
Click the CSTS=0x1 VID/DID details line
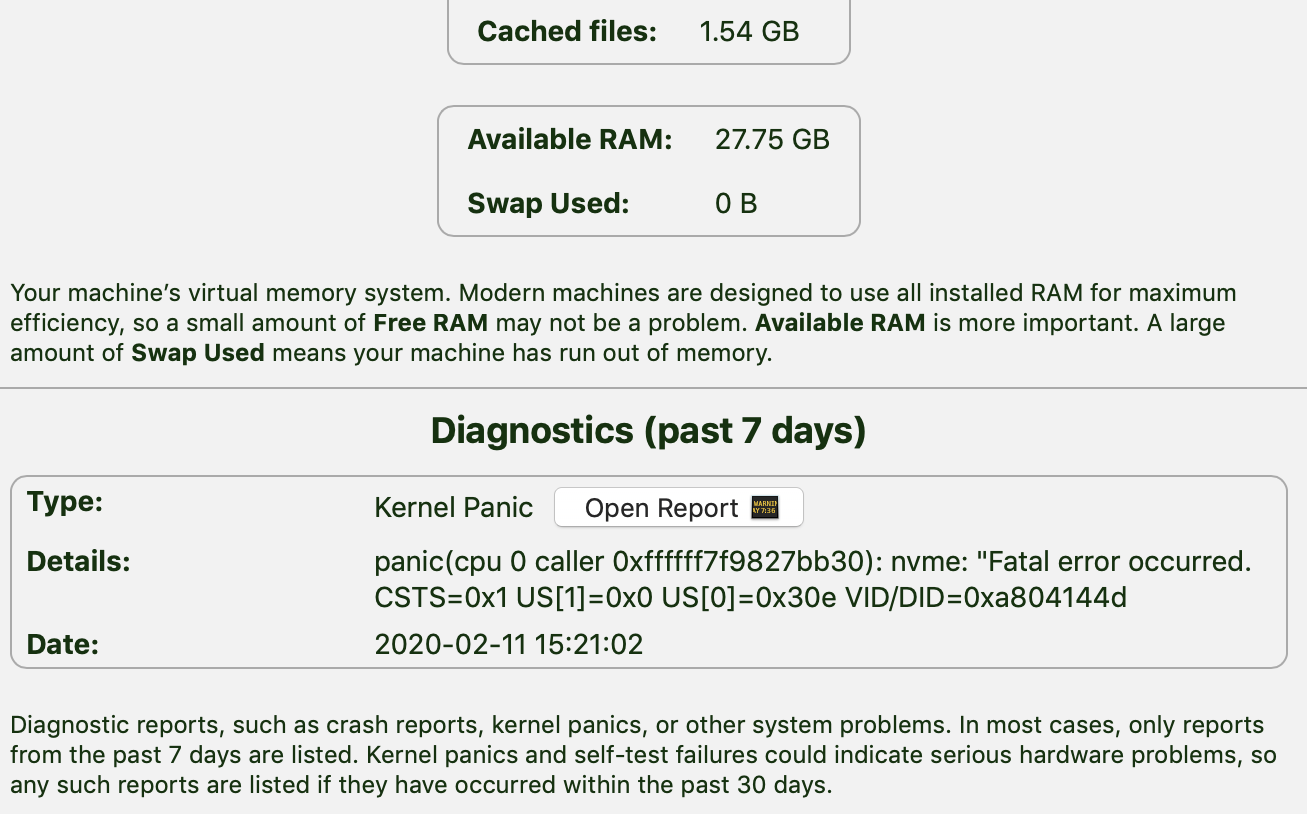coord(750,598)
